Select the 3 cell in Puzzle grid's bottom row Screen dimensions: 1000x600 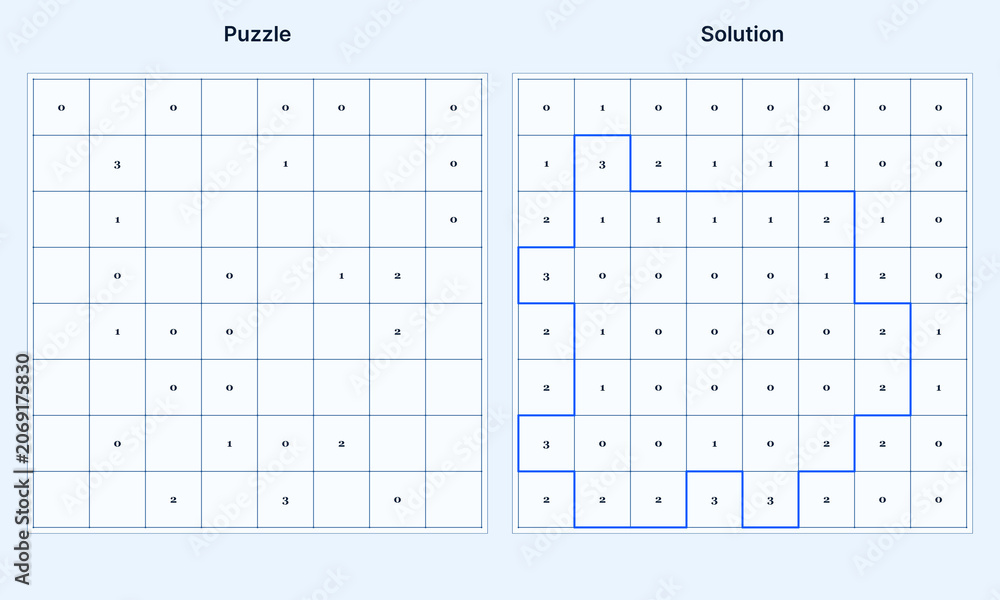[x=285, y=500]
